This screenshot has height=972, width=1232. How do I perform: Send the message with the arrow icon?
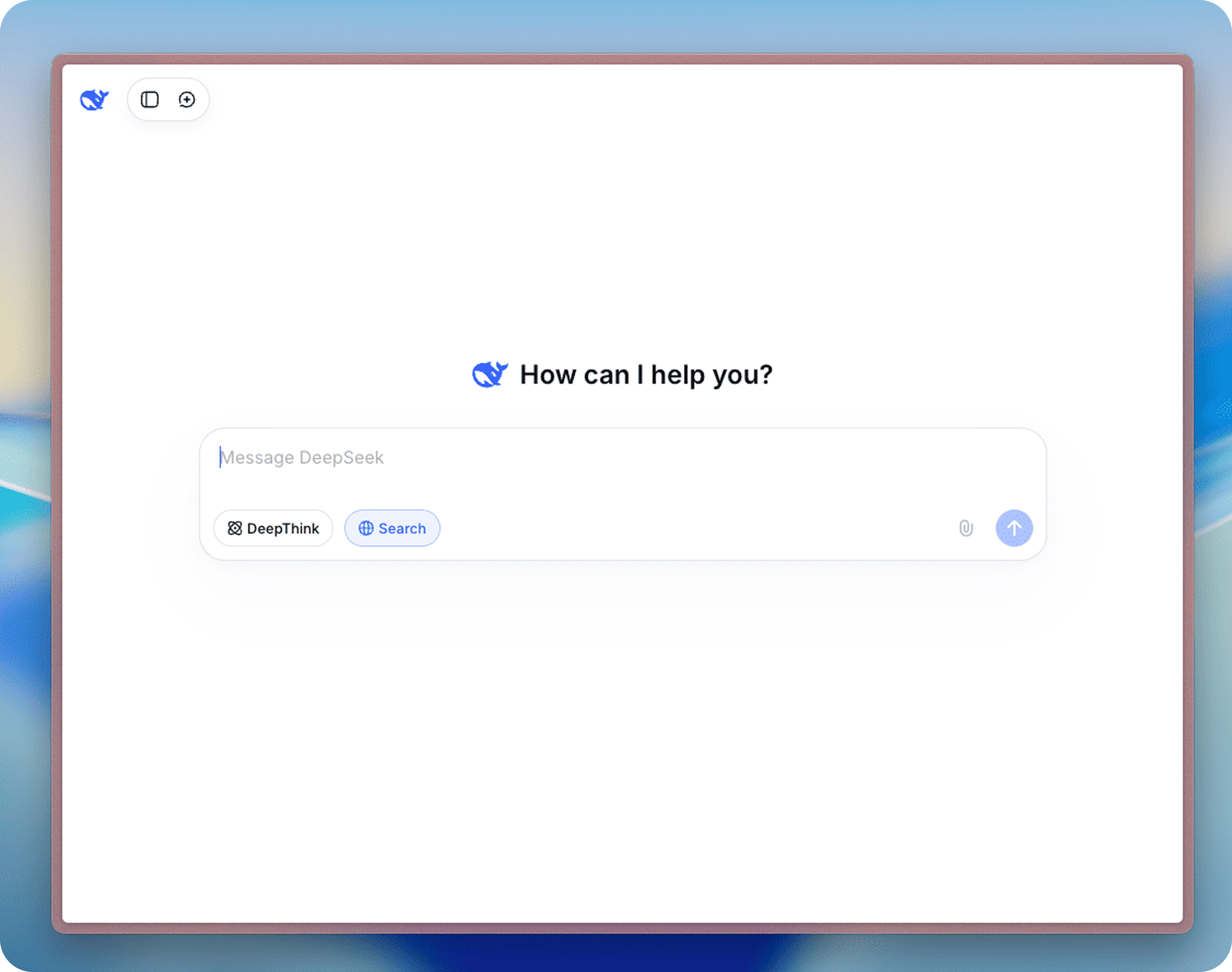click(1014, 528)
